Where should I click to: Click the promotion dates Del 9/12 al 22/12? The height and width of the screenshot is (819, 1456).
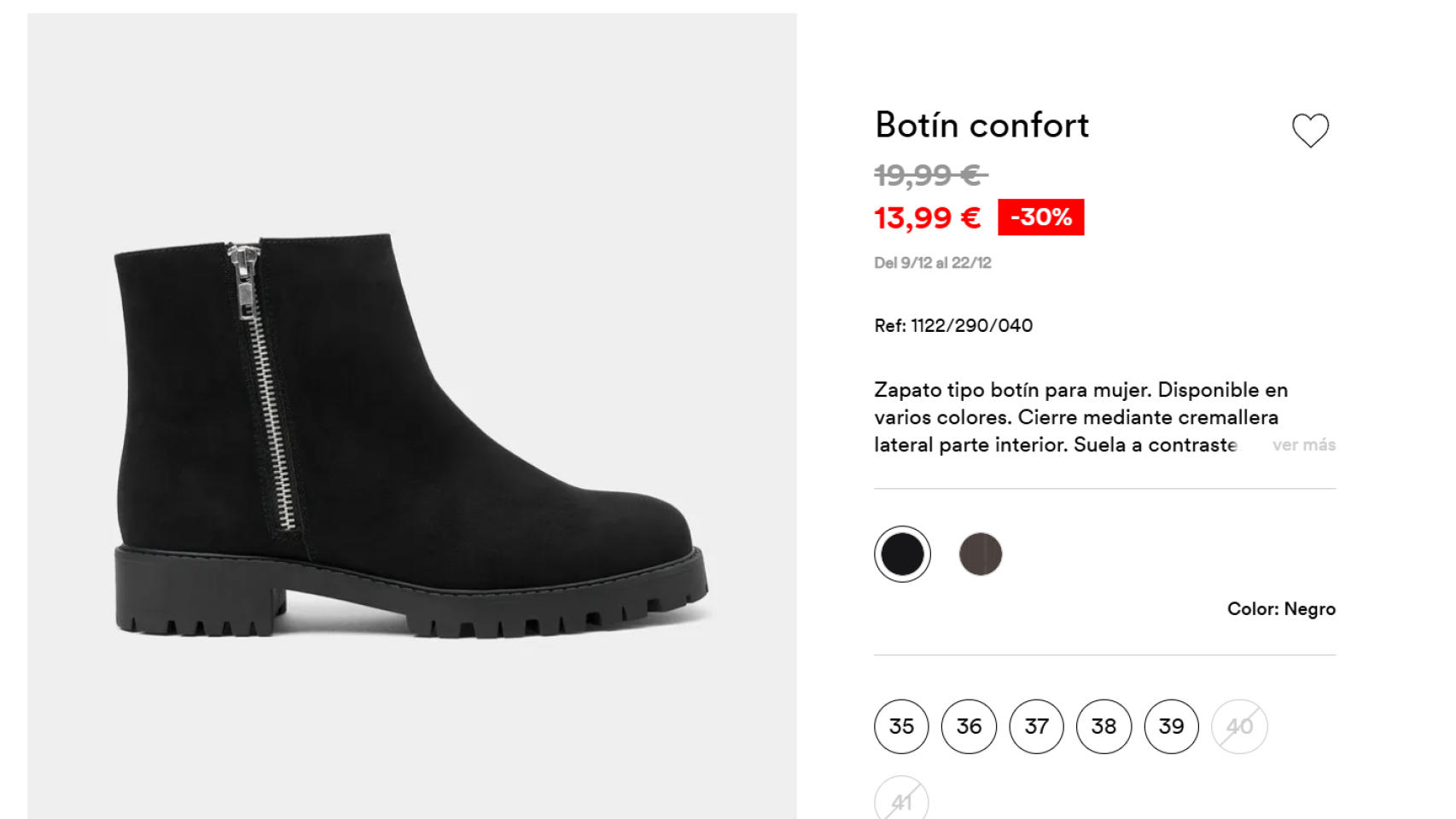932,263
